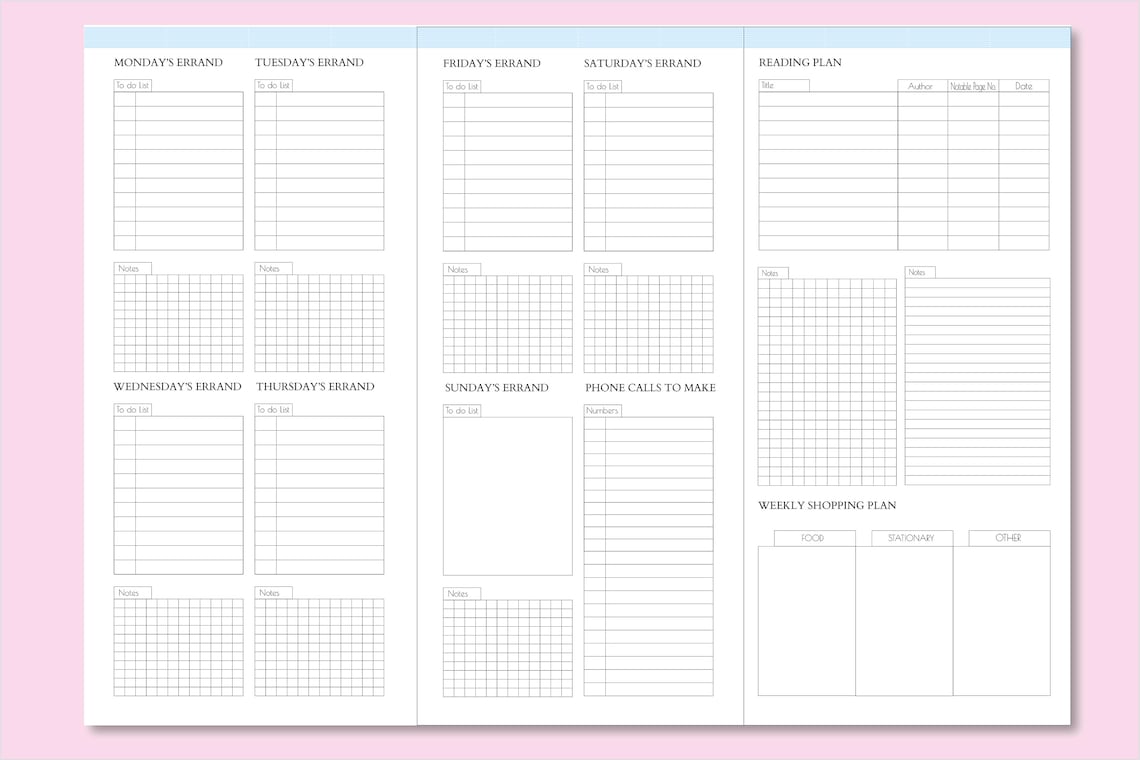Click the Numbers label above the calls list

coord(600,409)
